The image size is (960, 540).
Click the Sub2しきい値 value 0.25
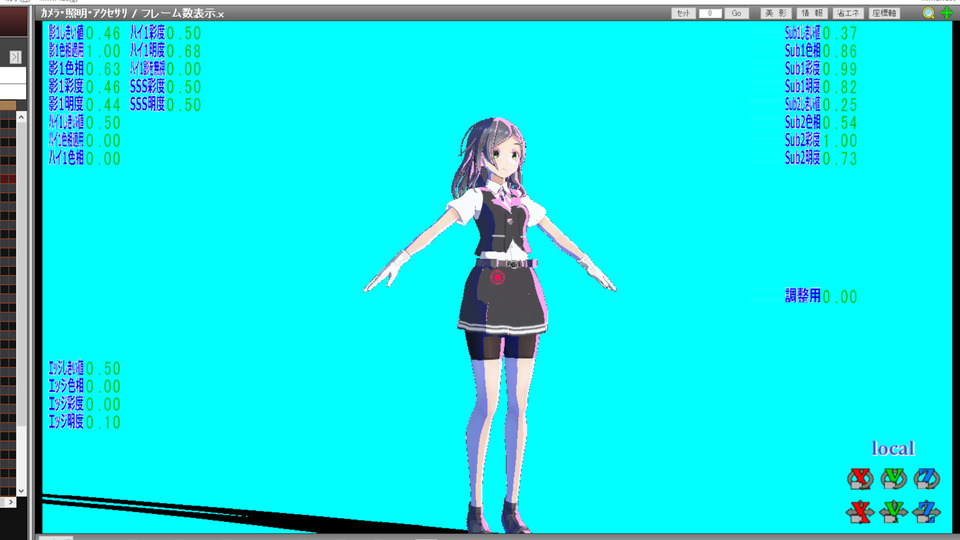840,105
